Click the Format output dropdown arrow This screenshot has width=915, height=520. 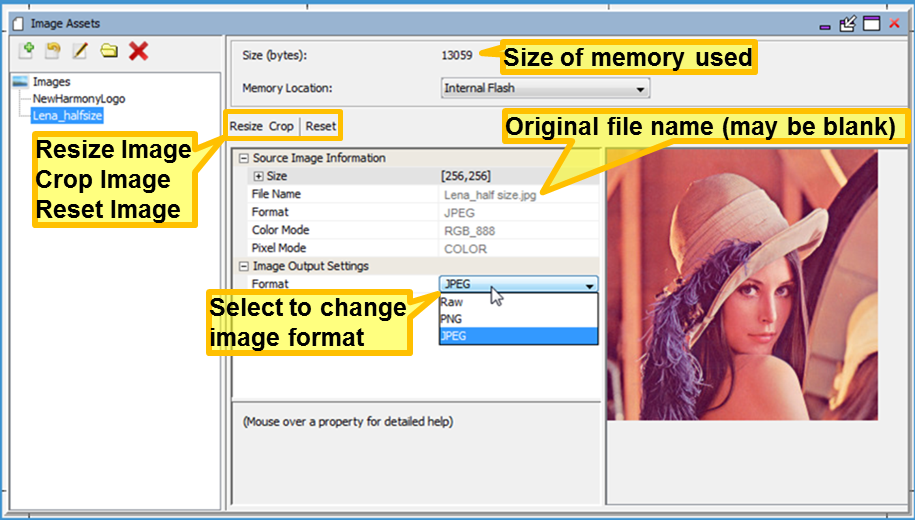click(589, 285)
